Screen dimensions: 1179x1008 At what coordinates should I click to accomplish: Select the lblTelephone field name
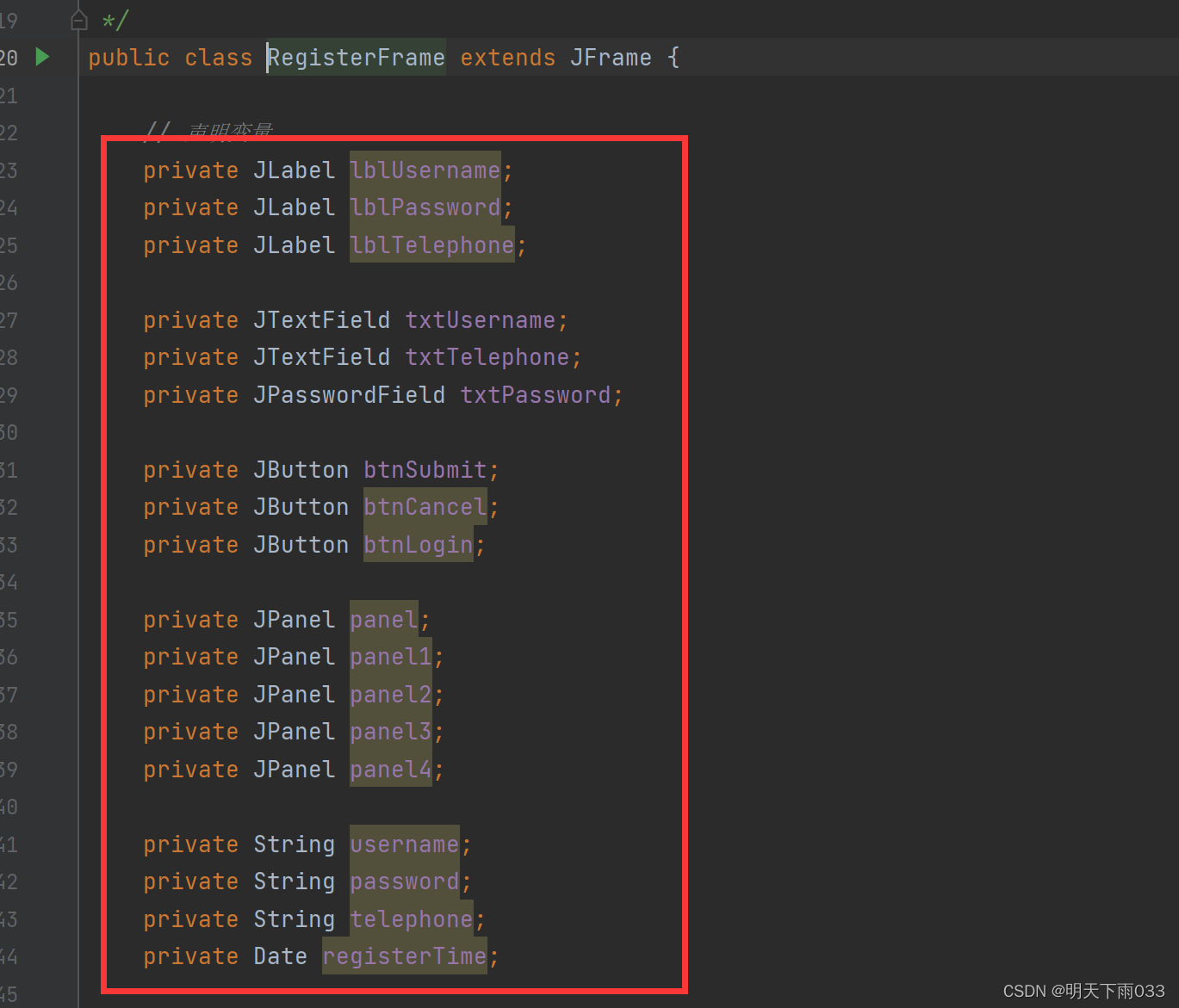(432, 245)
